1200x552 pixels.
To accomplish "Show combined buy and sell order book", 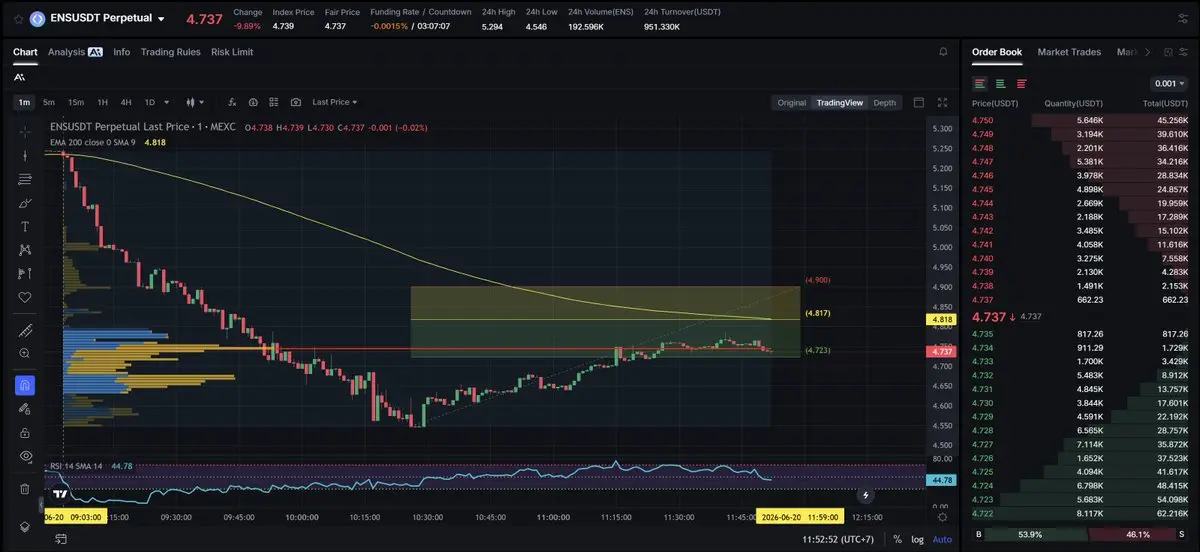I will click(980, 84).
